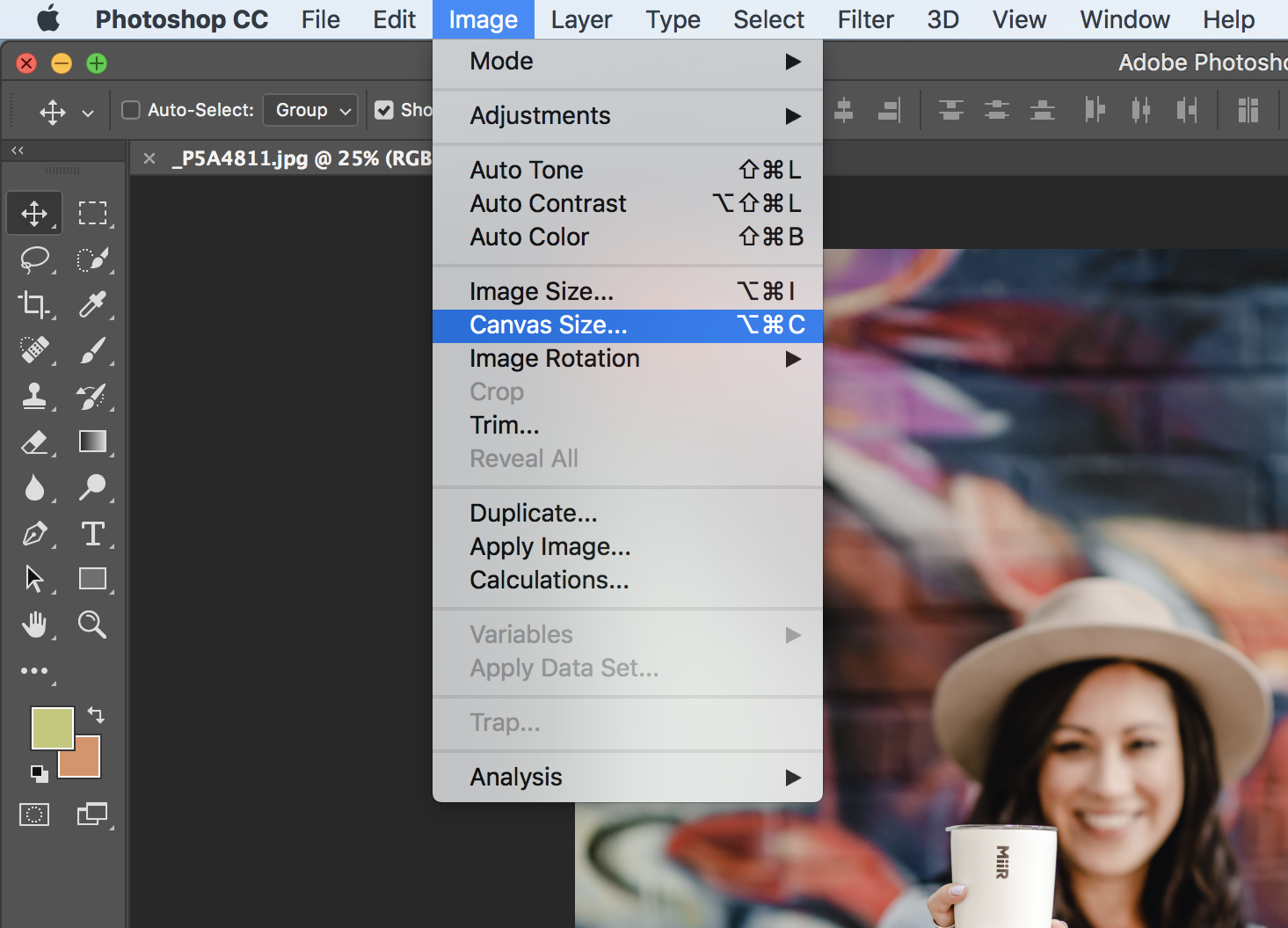Pick the Pen tool
The image size is (1288, 928).
[34, 533]
